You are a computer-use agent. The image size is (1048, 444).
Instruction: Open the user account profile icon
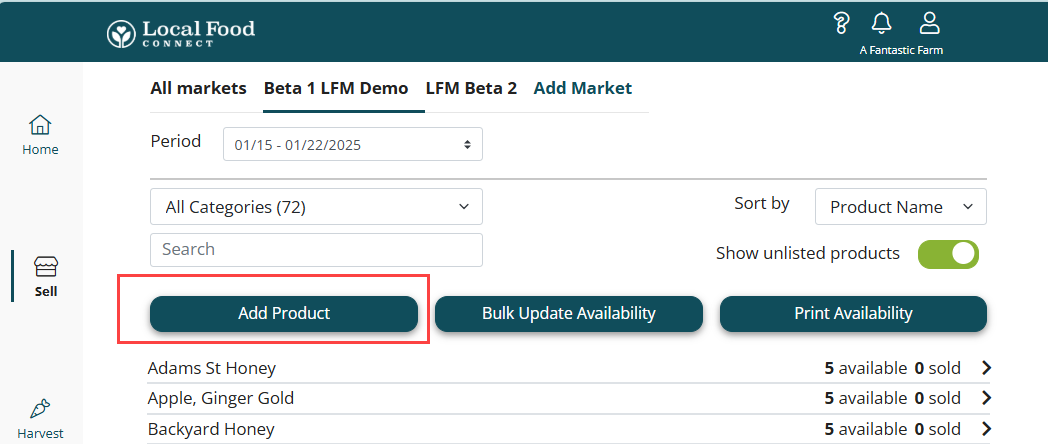click(929, 23)
